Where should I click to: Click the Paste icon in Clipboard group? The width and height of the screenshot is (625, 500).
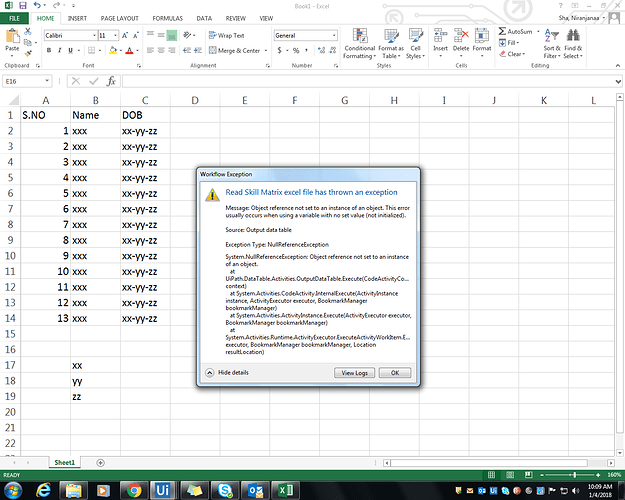pos(12,37)
